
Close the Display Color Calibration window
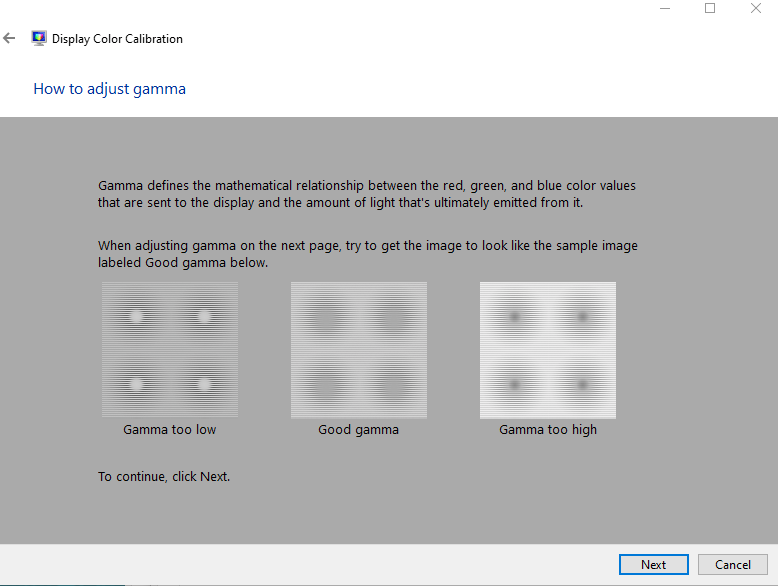pyautogui.click(x=756, y=8)
